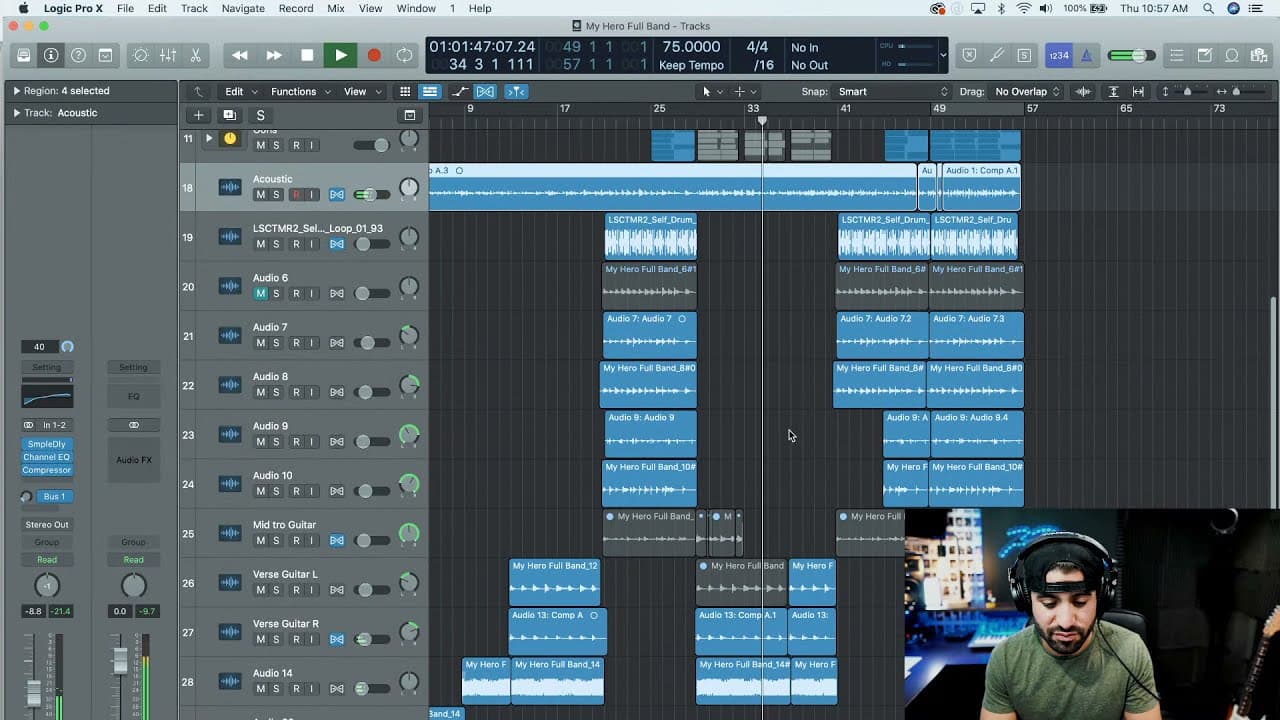This screenshot has width=1280, height=720.
Task: Adjust the master volume slider
Action: click(x=1131, y=56)
